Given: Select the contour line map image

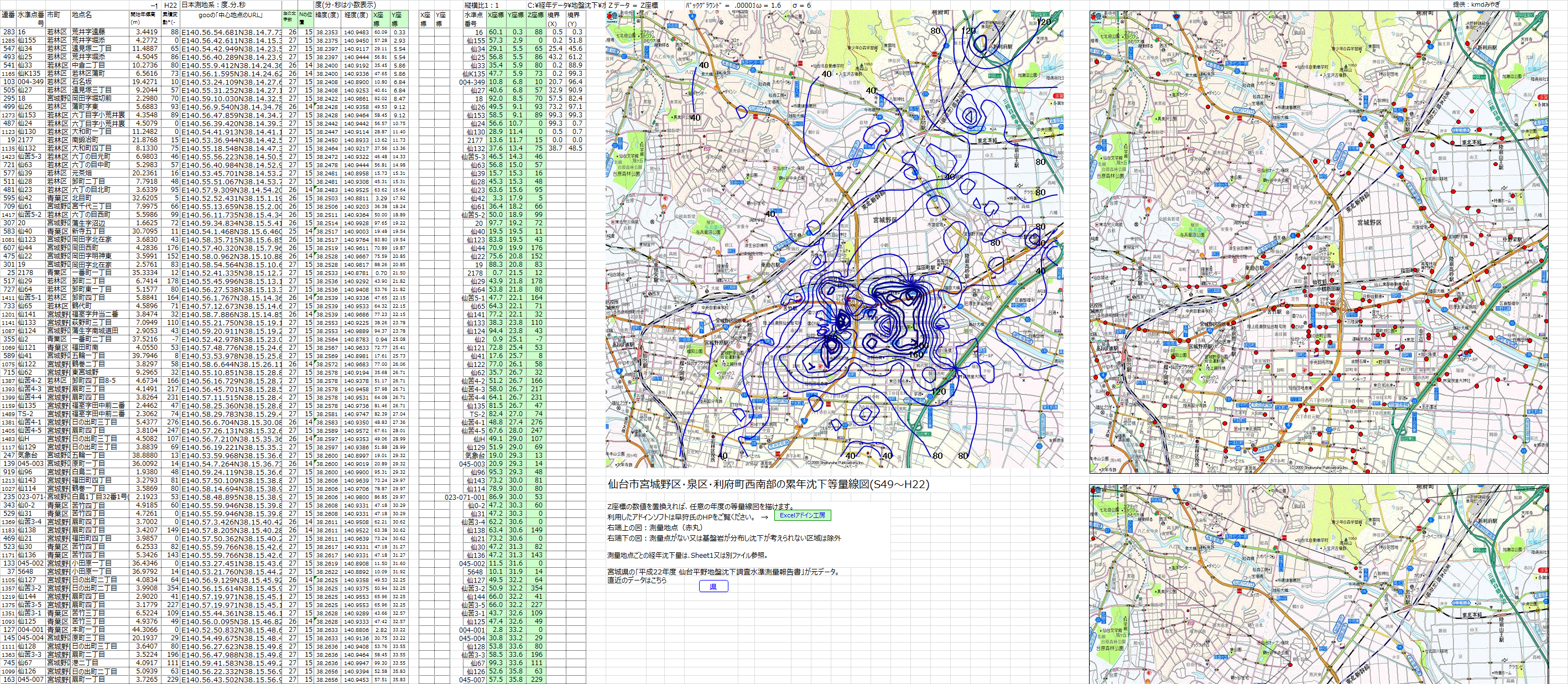Looking at the screenshot, I should [x=835, y=239].
